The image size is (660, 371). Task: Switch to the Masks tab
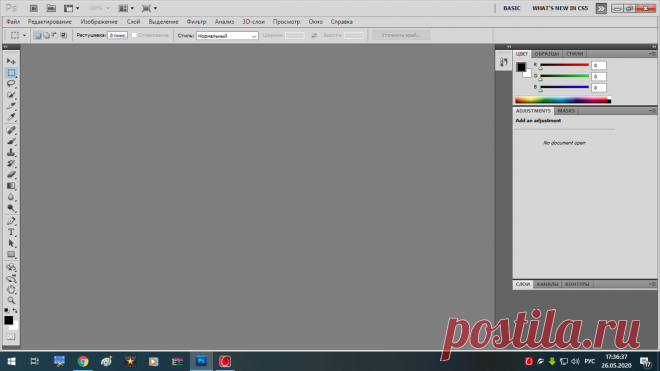[566, 111]
